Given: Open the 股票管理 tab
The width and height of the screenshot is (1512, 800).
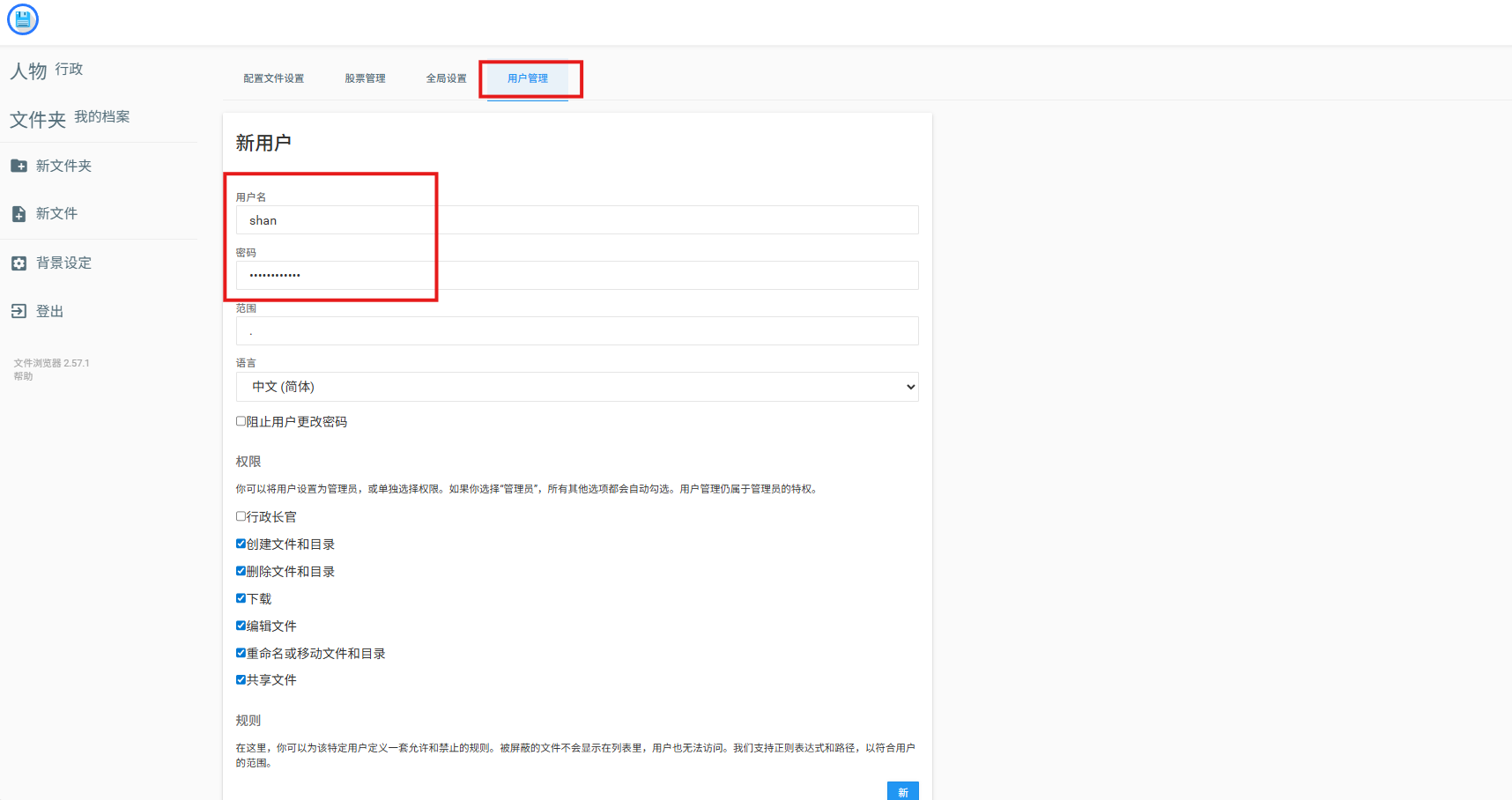Looking at the screenshot, I should pos(365,78).
